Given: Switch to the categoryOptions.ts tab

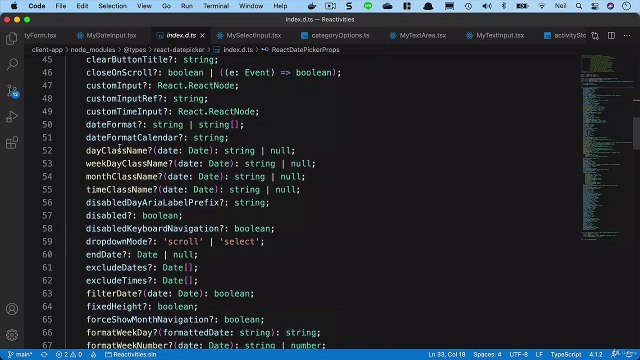Looking at the screenshot, I should coord(336,36).
